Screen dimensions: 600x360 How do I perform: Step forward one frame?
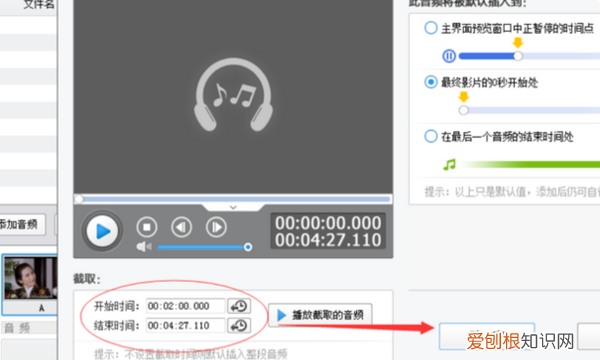pos(216,227)
